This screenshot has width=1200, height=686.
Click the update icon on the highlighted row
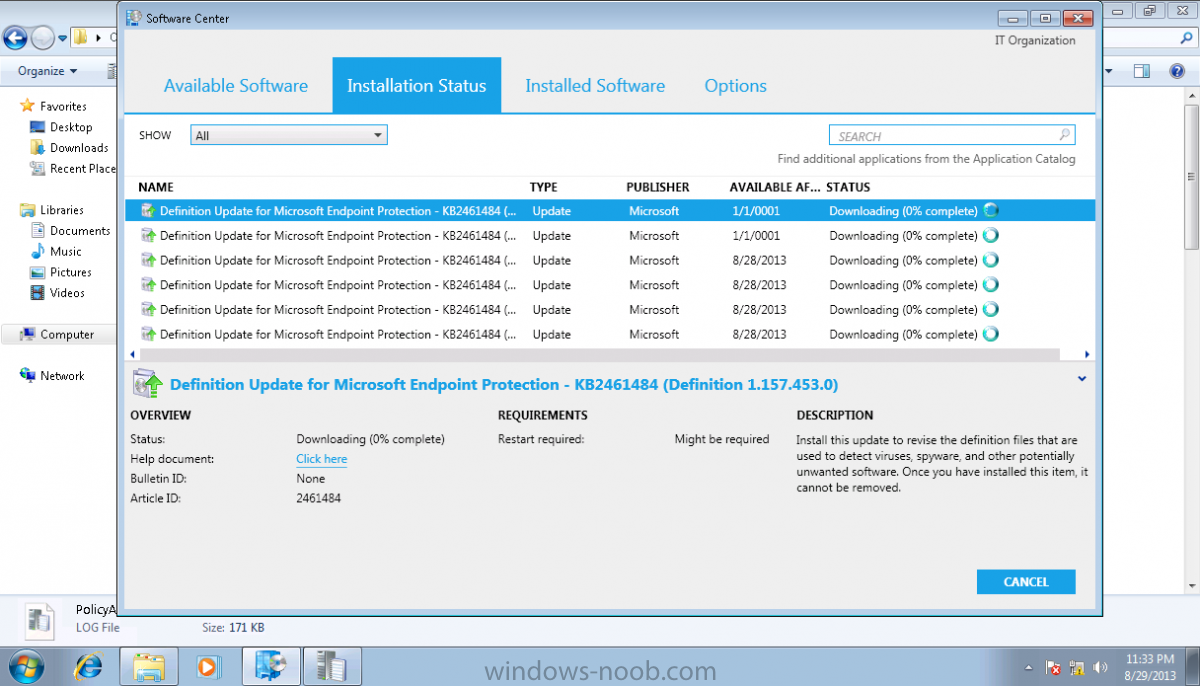(x=148, y=211)
